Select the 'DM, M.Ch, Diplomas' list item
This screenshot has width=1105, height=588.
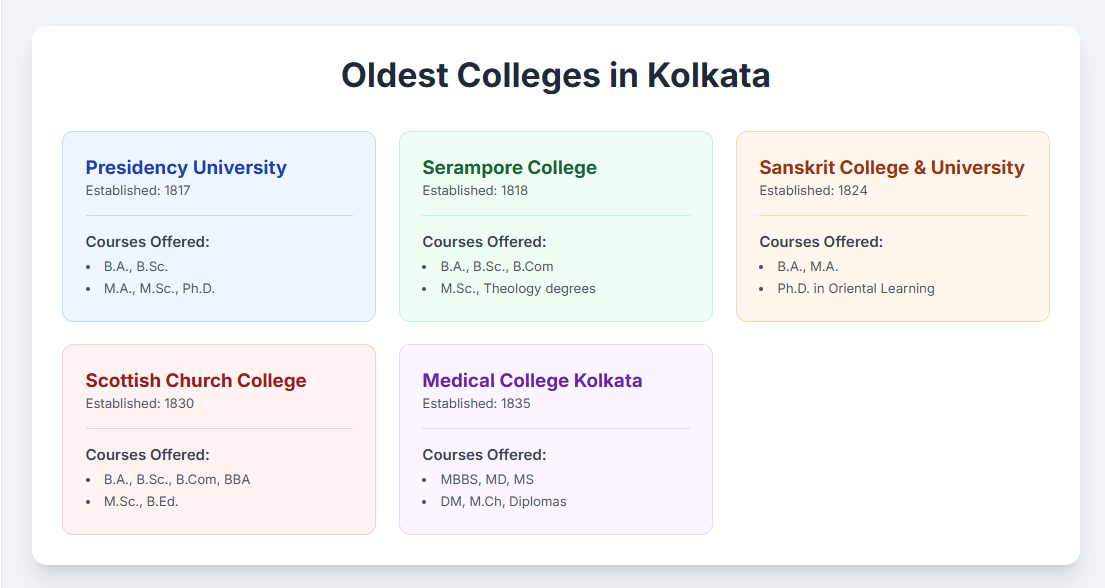[503, 501]
